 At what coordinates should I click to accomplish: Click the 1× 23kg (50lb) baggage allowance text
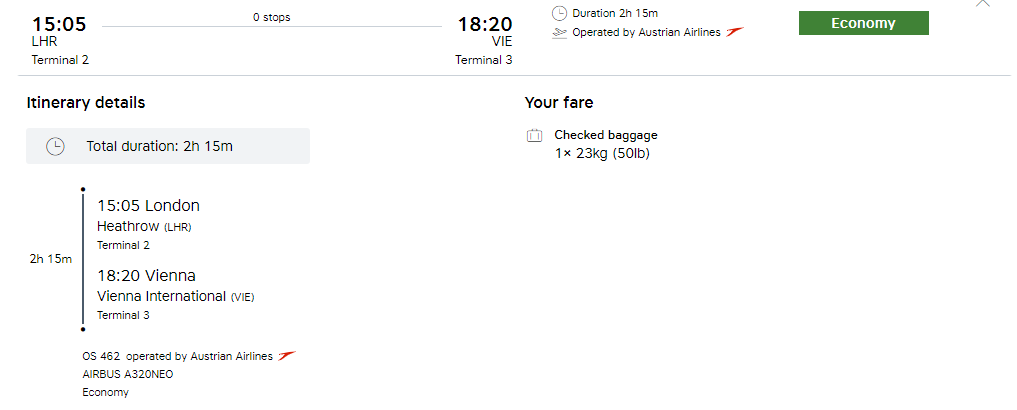tap(603, 153)
